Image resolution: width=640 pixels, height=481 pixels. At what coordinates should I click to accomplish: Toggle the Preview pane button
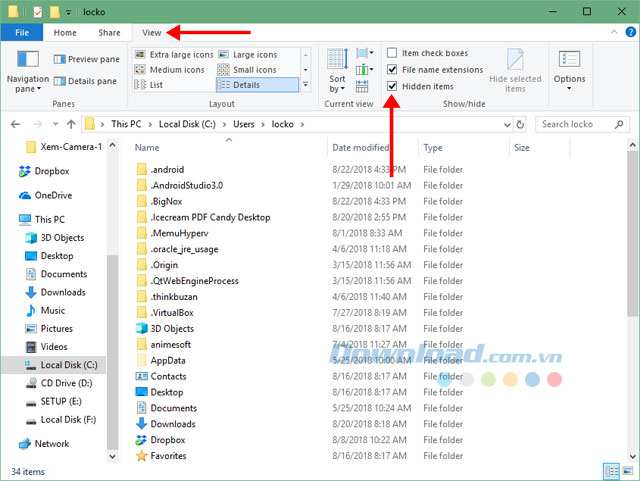(85, 59)
